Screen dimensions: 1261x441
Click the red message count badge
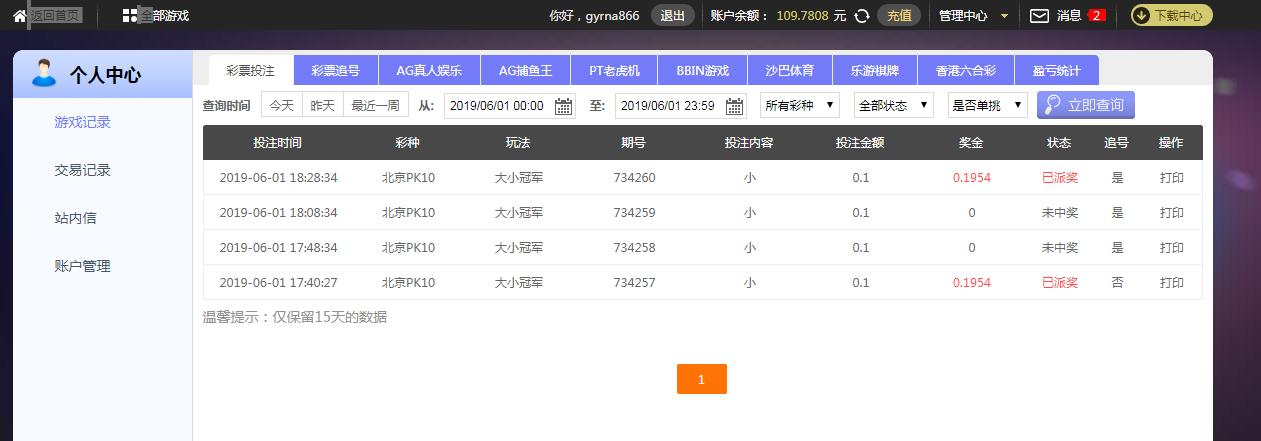point(1096,16)
